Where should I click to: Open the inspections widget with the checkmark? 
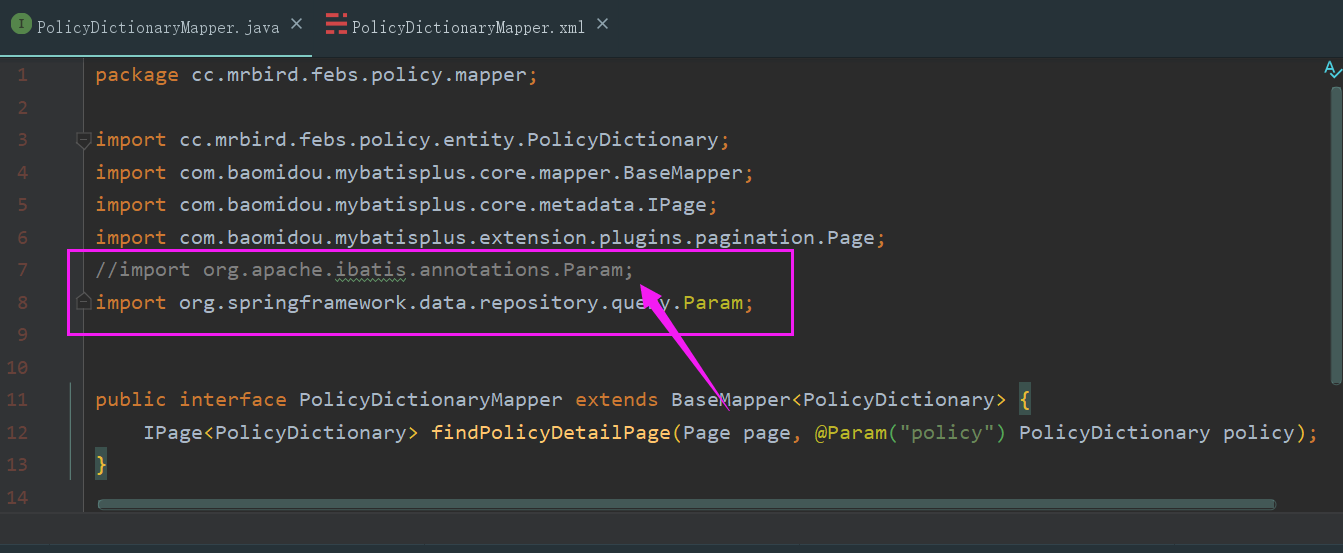tap(1332, 69)
